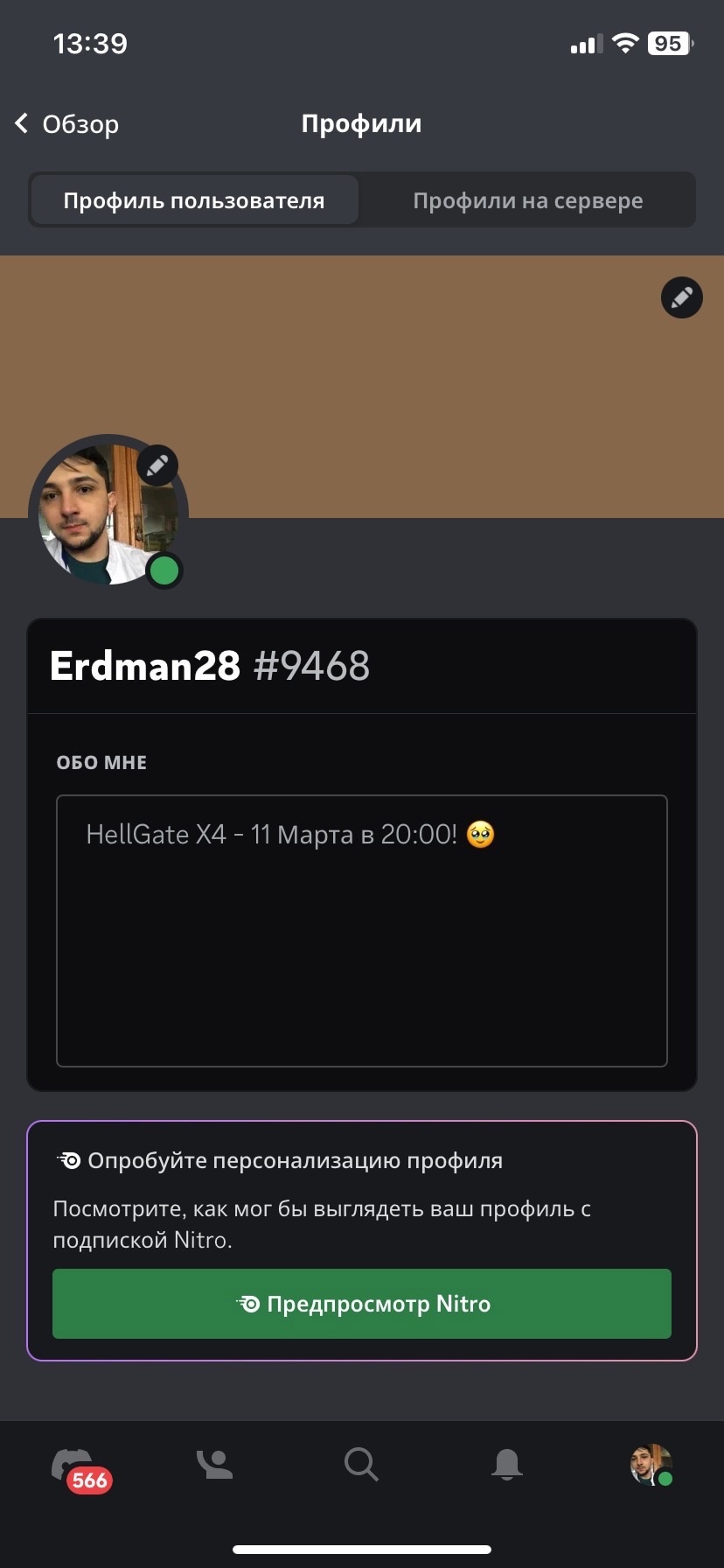Tap the Erdman28 #9468 username

pyautogui.click(x=210, y=666)
